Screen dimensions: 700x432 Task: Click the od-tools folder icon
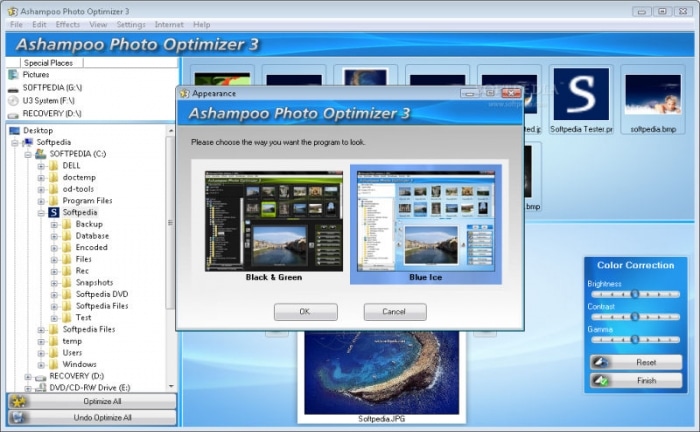54,189
